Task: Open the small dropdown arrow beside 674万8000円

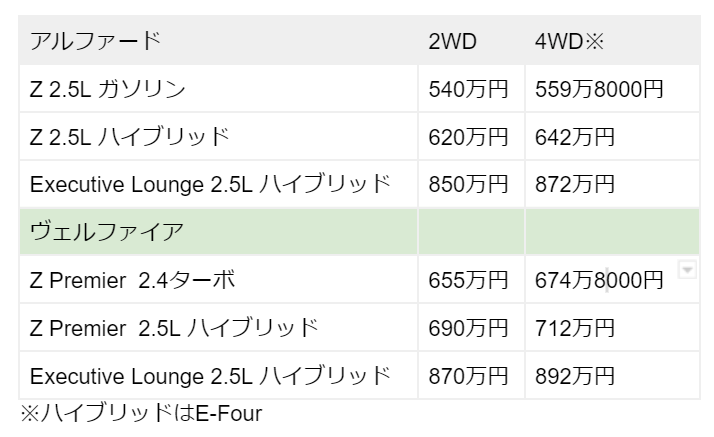Action: point(687,269)
